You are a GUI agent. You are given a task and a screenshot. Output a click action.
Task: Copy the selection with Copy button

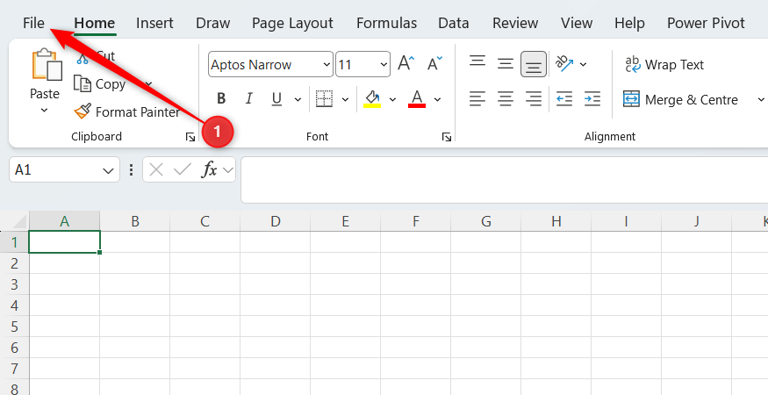(x=100, y=84)
